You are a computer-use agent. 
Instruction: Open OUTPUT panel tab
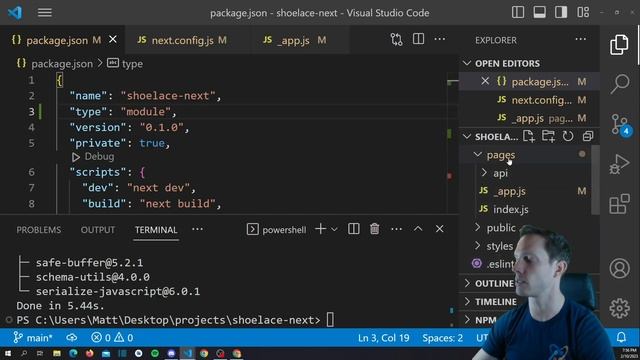coord(98,230)
